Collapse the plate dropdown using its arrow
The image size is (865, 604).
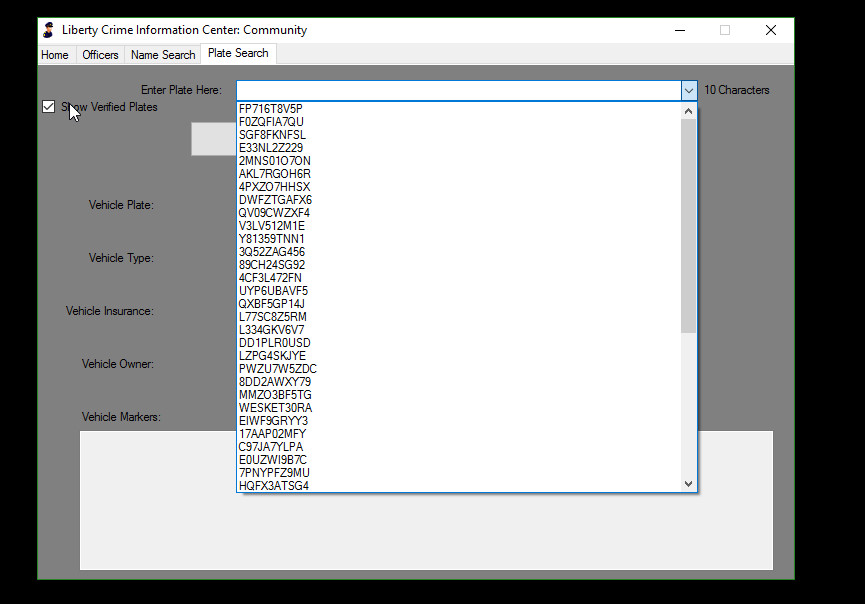click(688, 90)
